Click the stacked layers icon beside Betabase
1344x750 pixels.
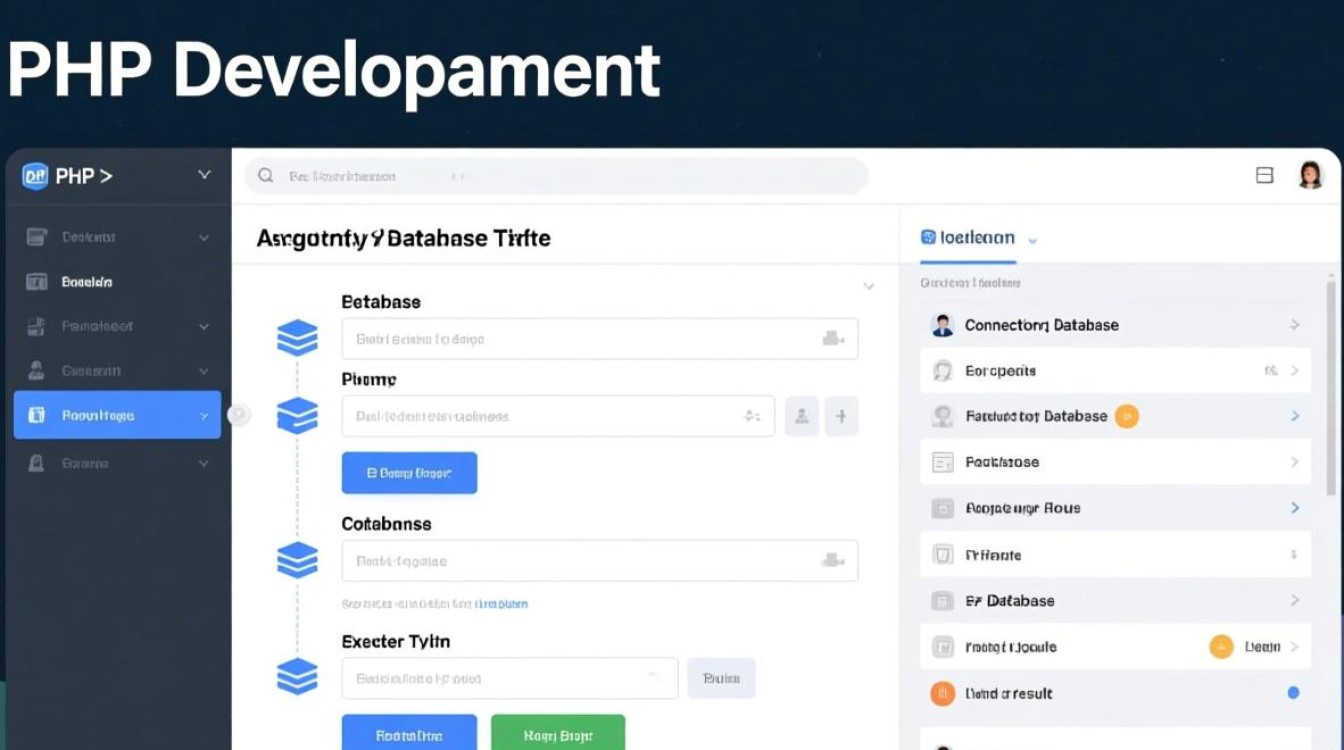pos(297,339)
